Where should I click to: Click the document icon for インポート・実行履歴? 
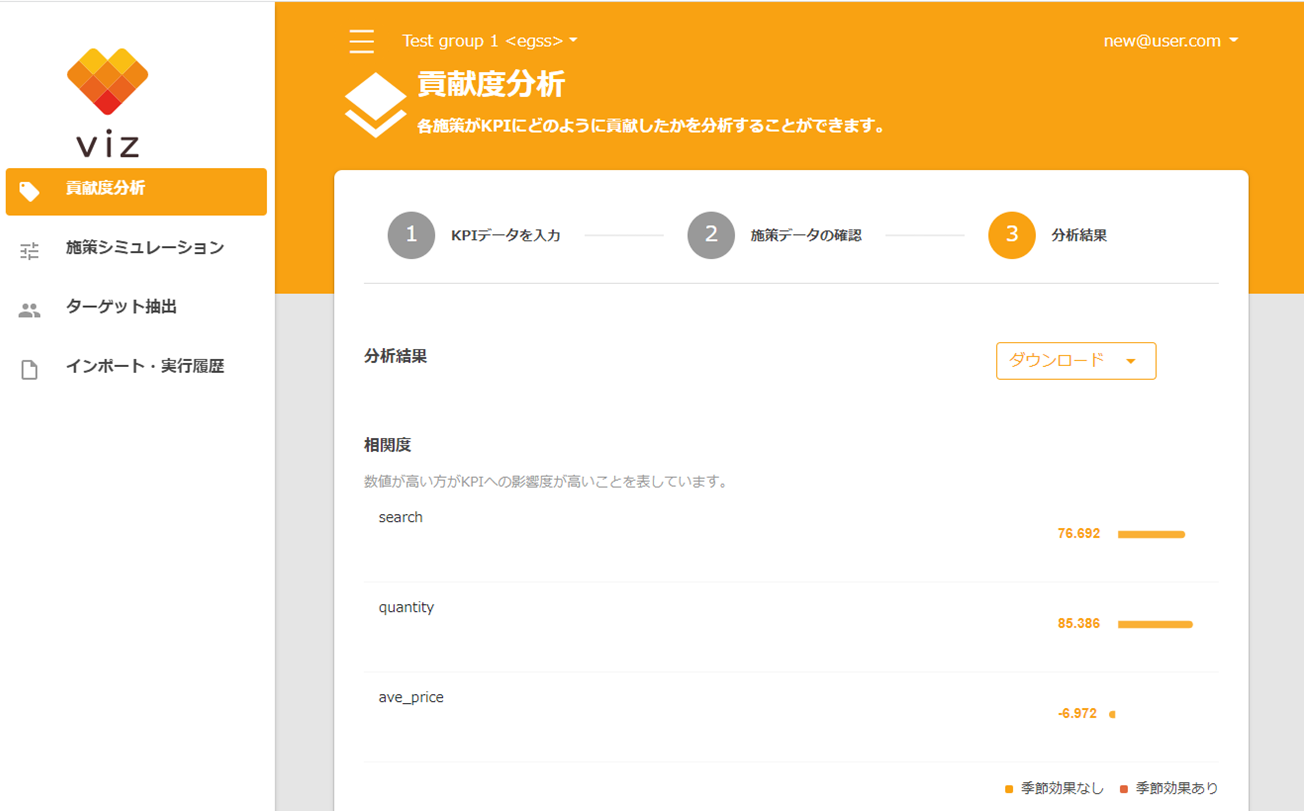click(30, 371)
